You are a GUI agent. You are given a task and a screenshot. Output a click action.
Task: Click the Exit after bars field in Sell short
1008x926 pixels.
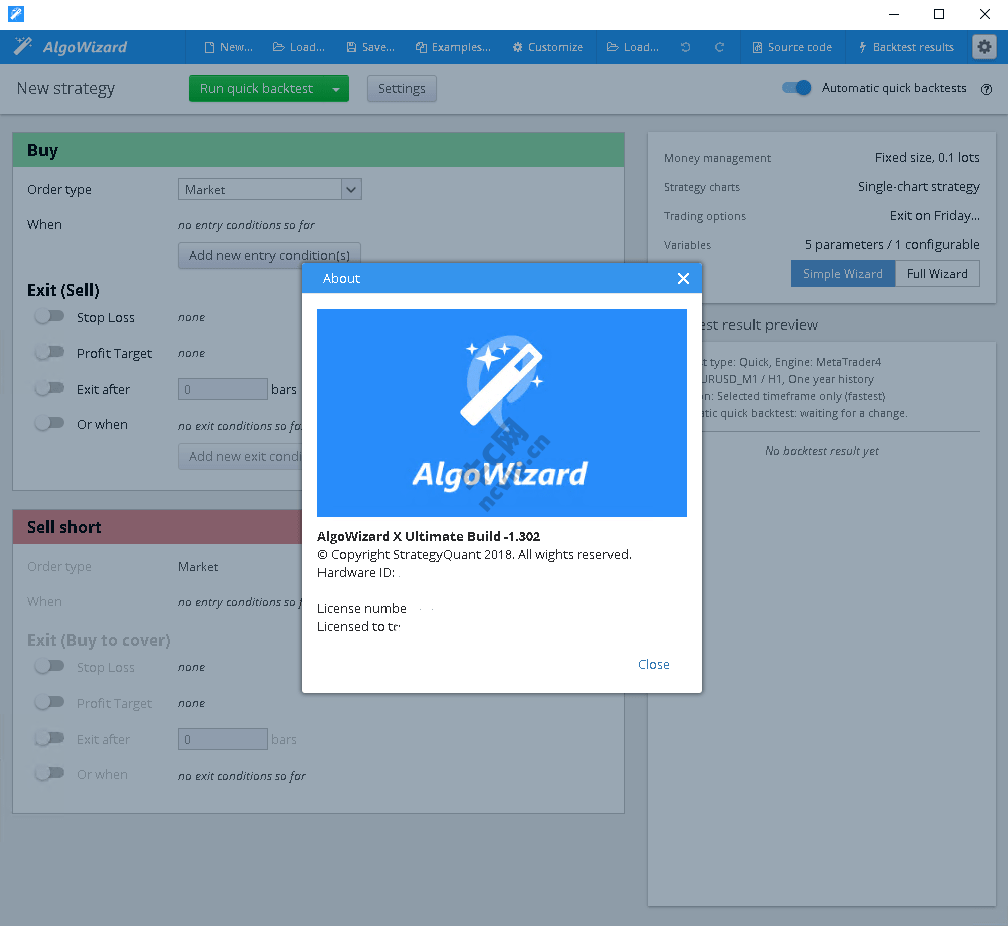point(222,739)
